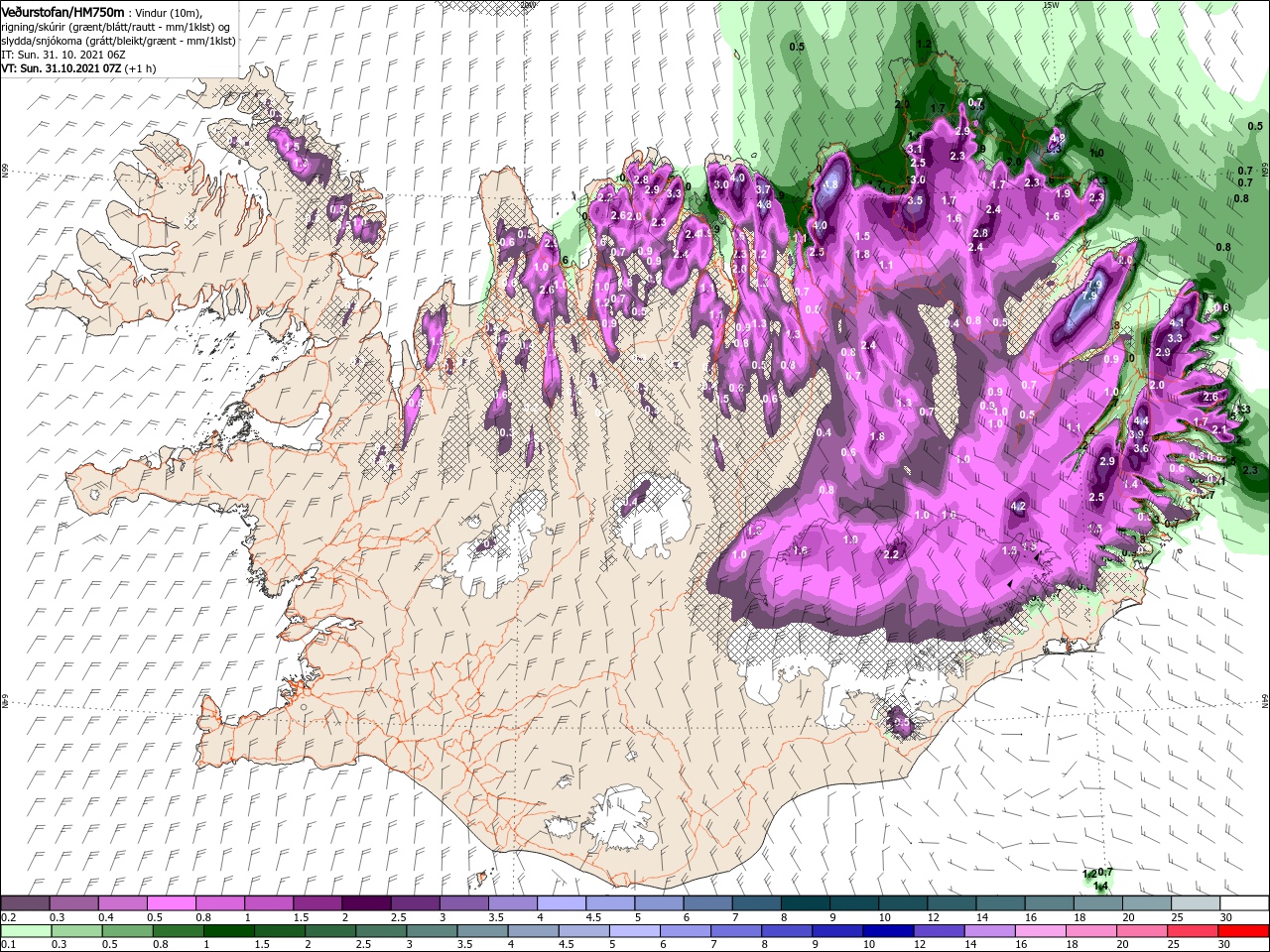Select the '0.4' label in the snow legend
The width and height of the screenshot is (1270, 952).
pyautogui.click(x=106, y=917)
